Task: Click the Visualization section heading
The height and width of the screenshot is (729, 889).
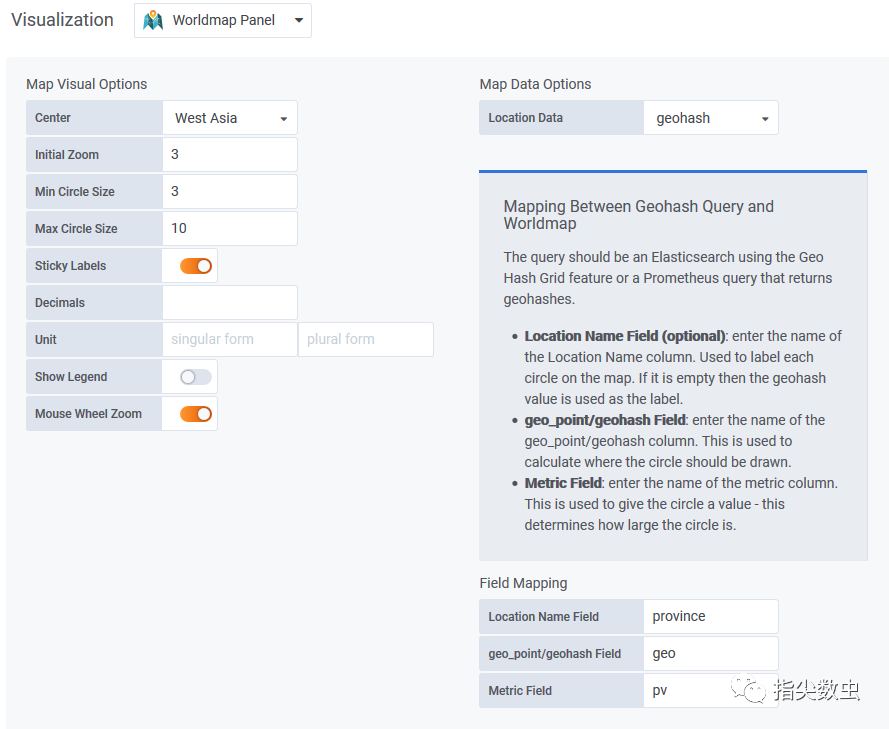Action: click(x=62, y=20)
